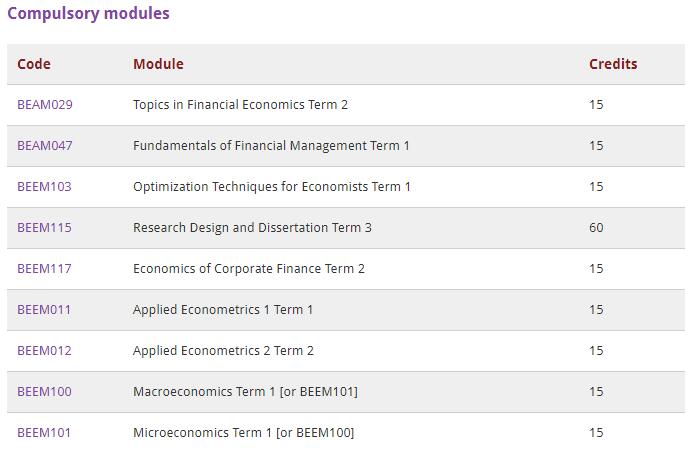Open the BEEM011 module code link
This screenshot has width=689, height=457.
click(x=44, y=310)
